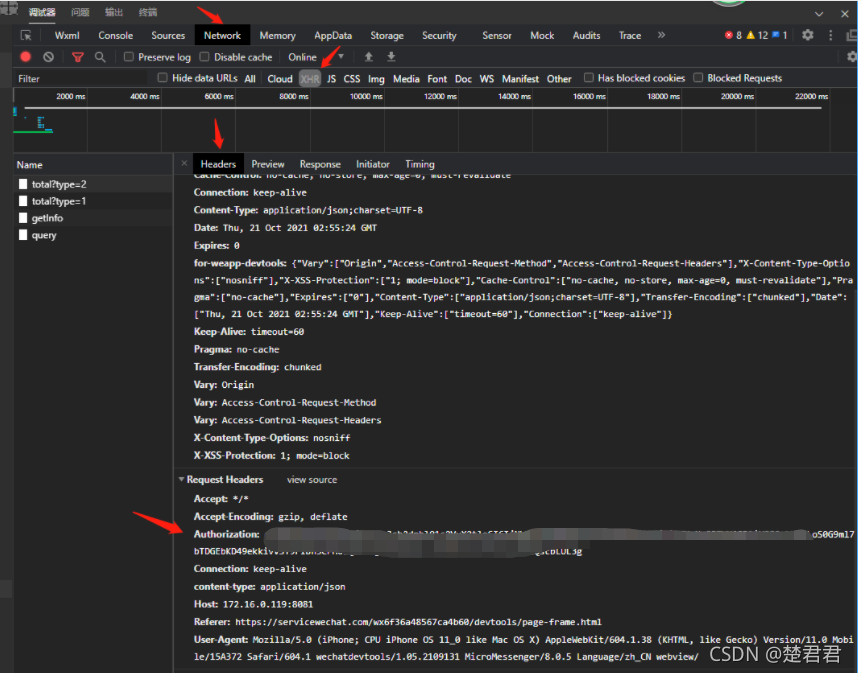Click the yellow warning count indicator
Viewport: 858px width, 673px height.
[x=757, y=35]
